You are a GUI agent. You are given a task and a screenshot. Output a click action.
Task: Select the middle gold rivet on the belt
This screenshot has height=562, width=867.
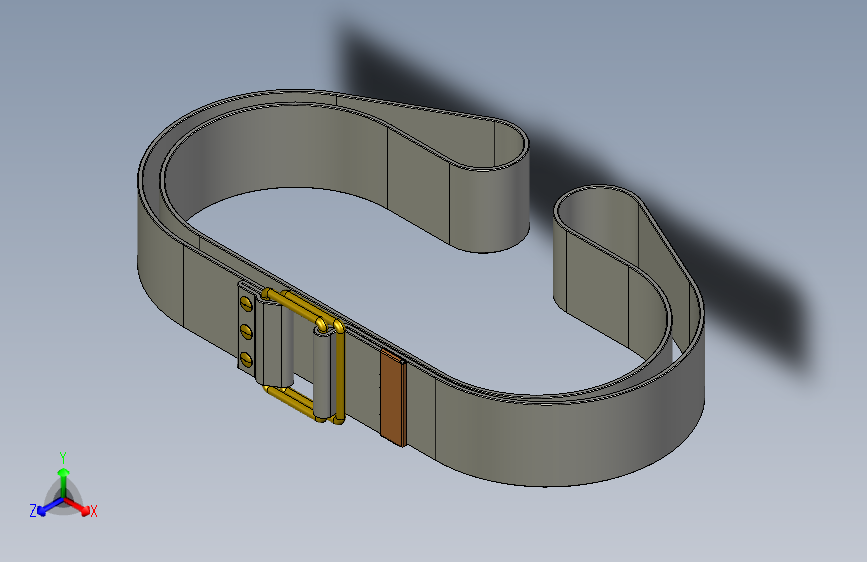click(x=247, y=331)
